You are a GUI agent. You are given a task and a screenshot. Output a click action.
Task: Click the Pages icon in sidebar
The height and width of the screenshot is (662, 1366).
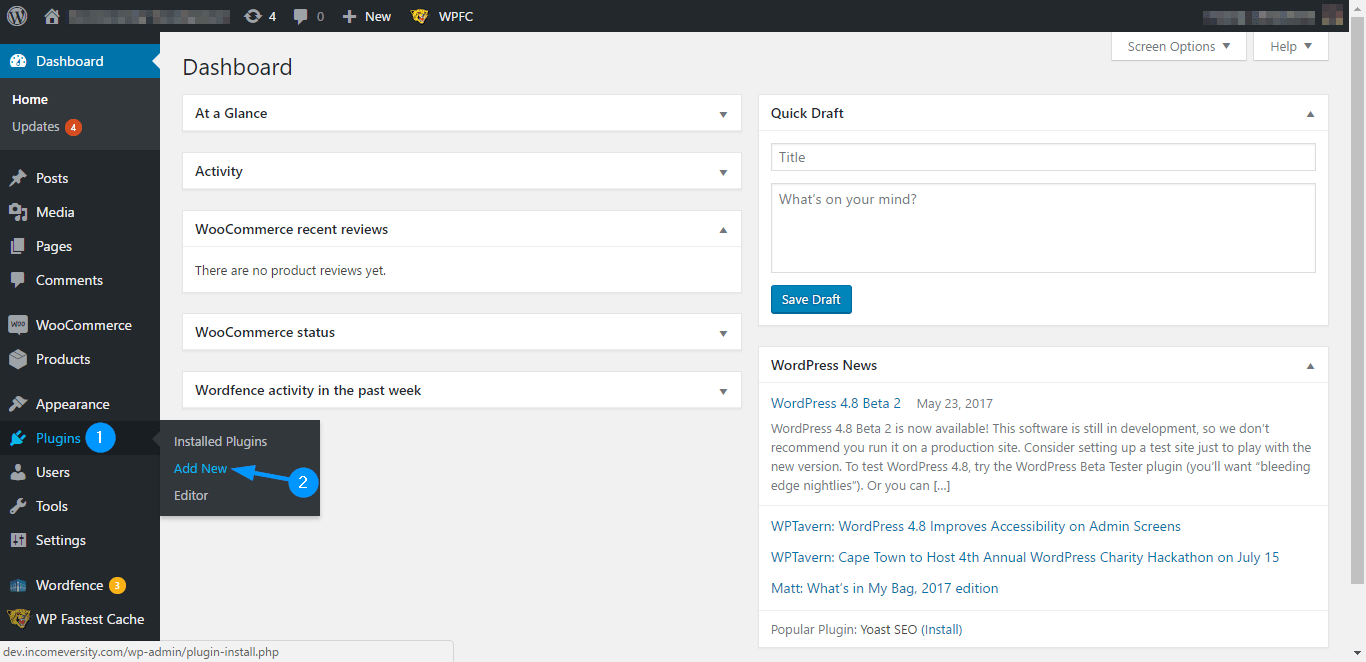(x=18, y=246)
